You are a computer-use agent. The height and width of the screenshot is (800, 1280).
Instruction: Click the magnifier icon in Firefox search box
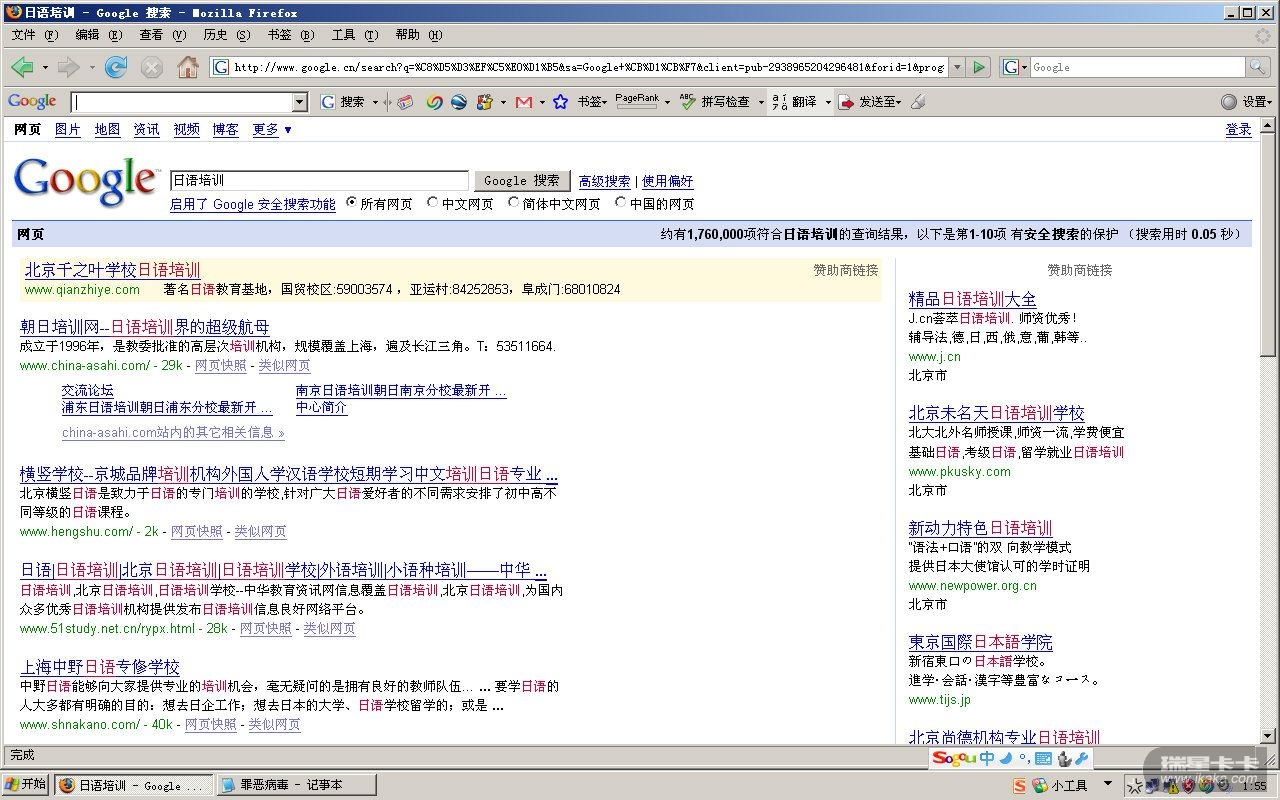pos(1258,67)
